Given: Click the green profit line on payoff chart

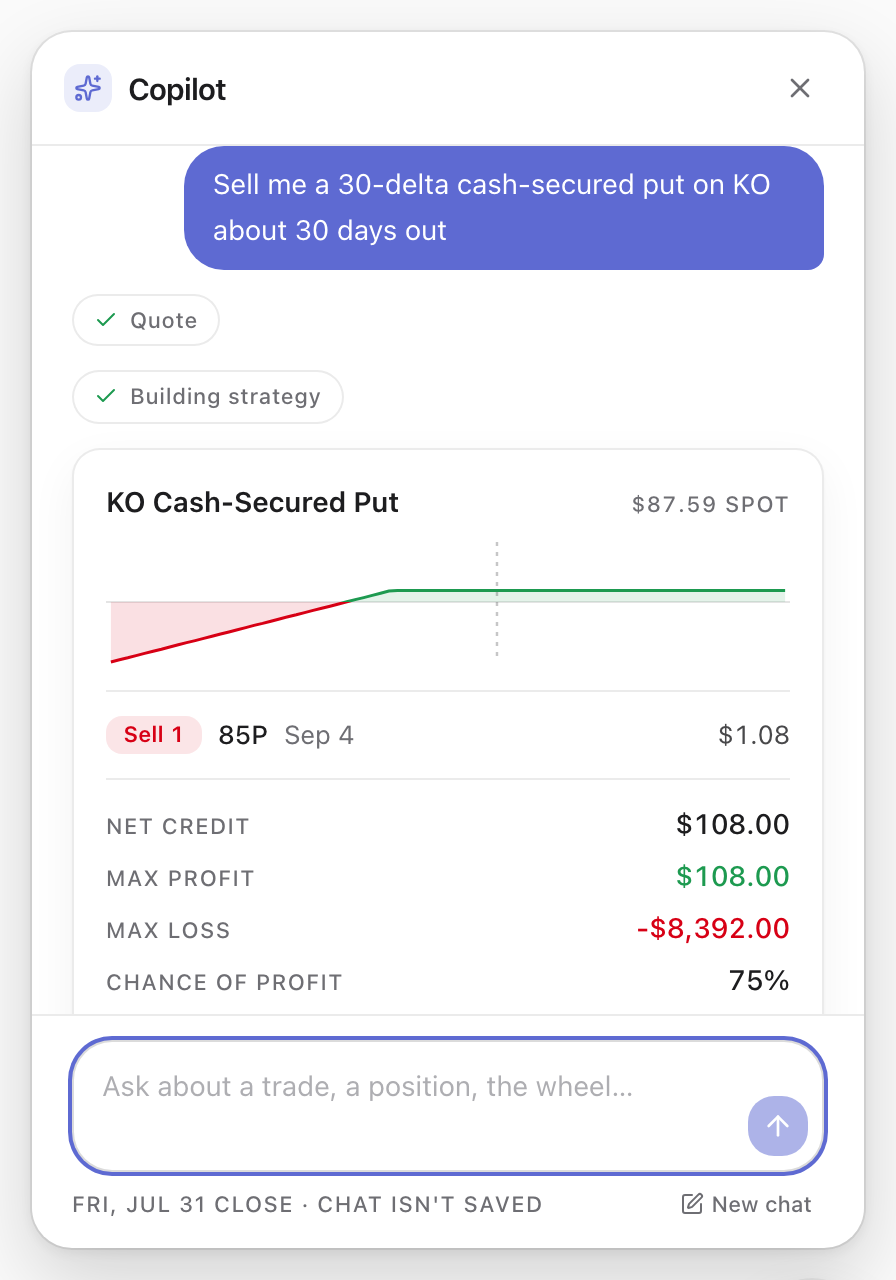Looking at the screenshot, I should click(588, 591).
